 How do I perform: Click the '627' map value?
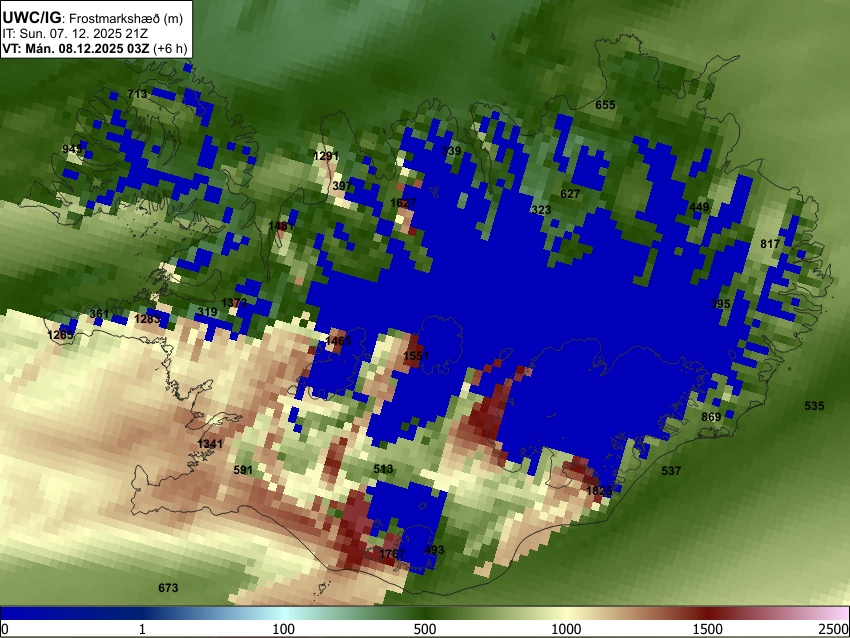pos(570,194)
